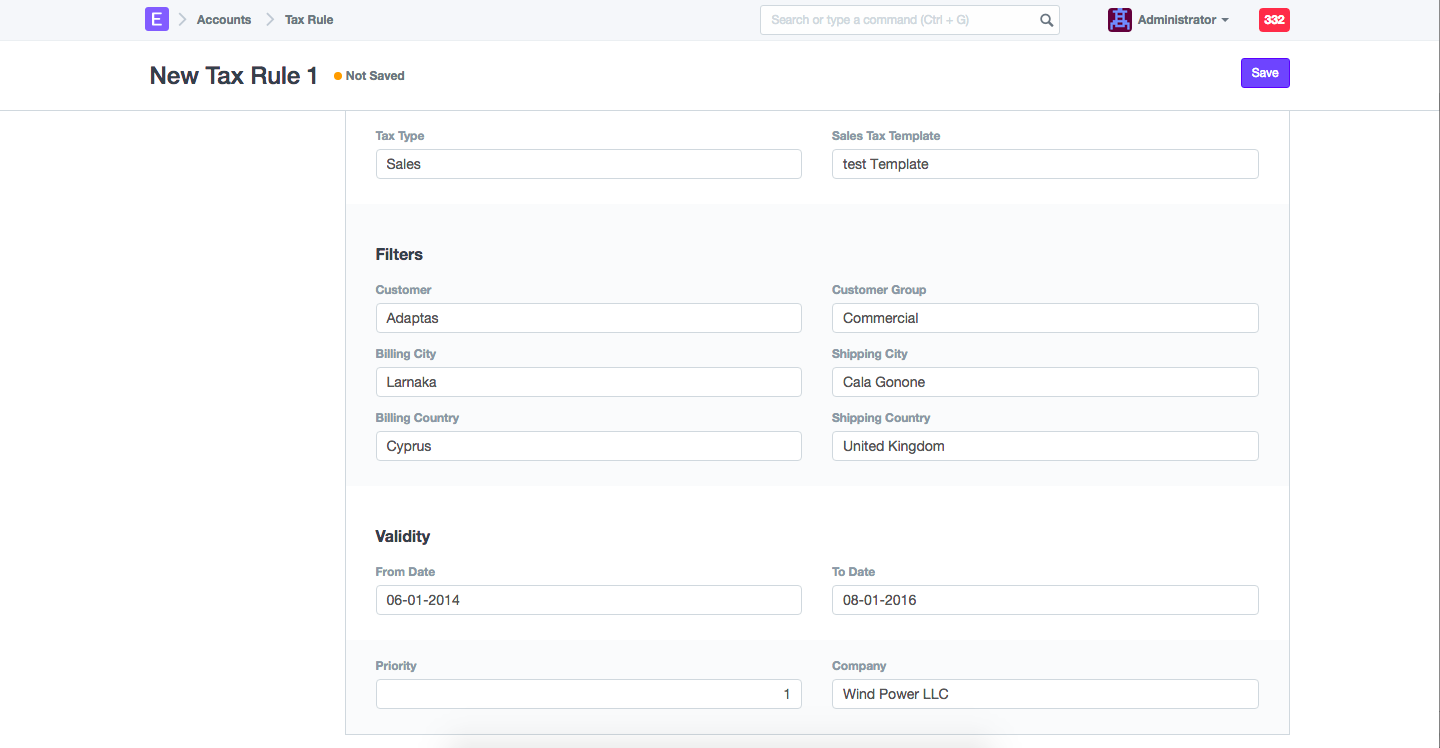Click the Billing City field
Image resolution: width=1440 pixels, height=748 pixels.
pos(588,382)
